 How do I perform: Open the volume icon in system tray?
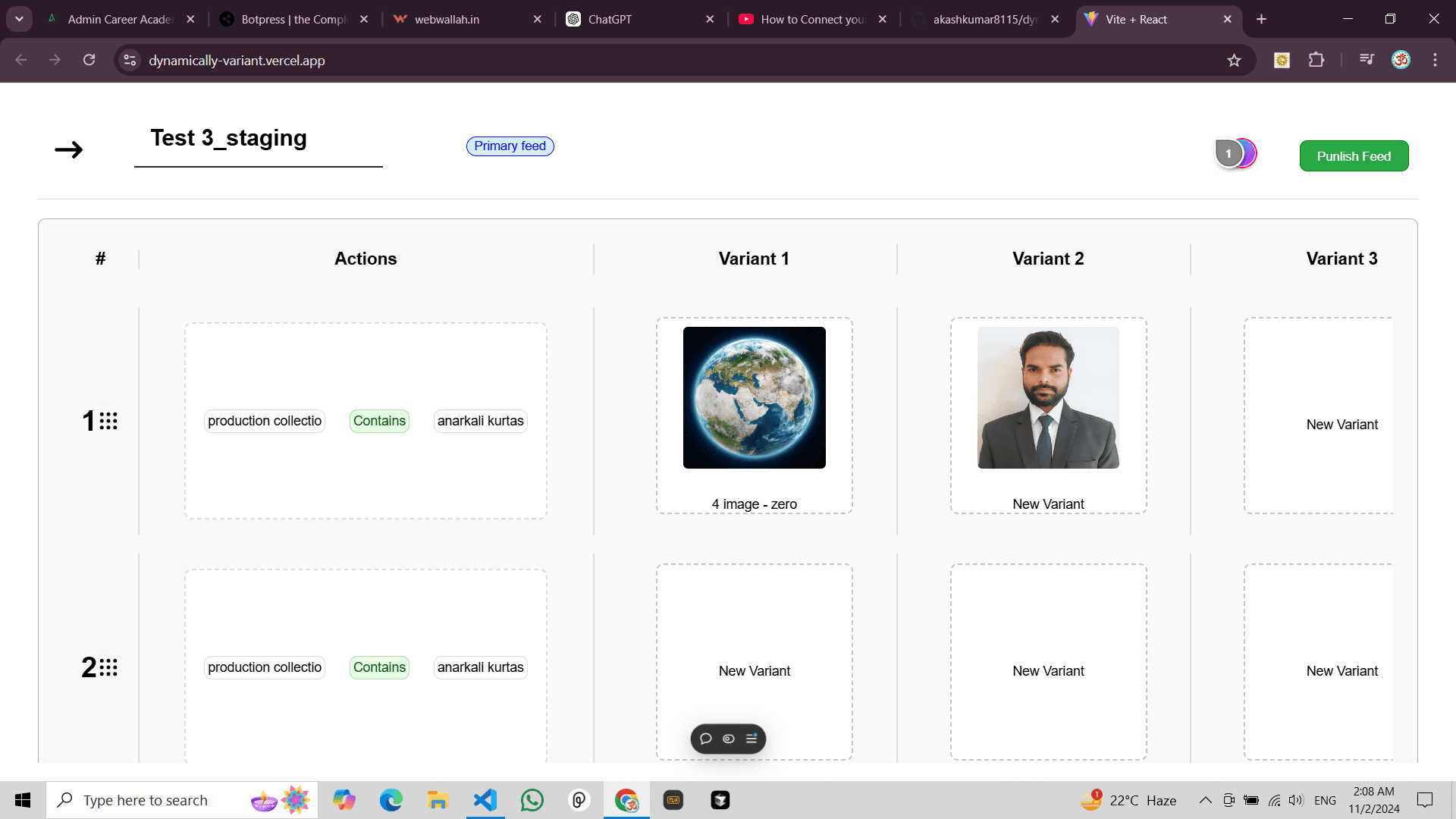[1296, 800]
